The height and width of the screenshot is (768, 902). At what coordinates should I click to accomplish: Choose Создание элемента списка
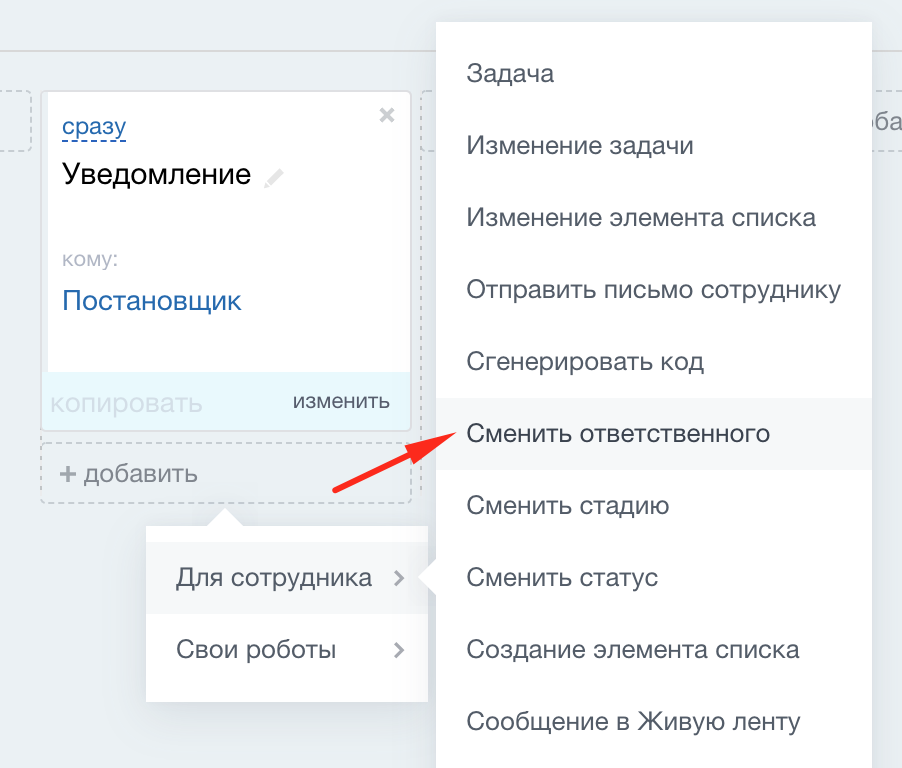click(x=632, y=650)
